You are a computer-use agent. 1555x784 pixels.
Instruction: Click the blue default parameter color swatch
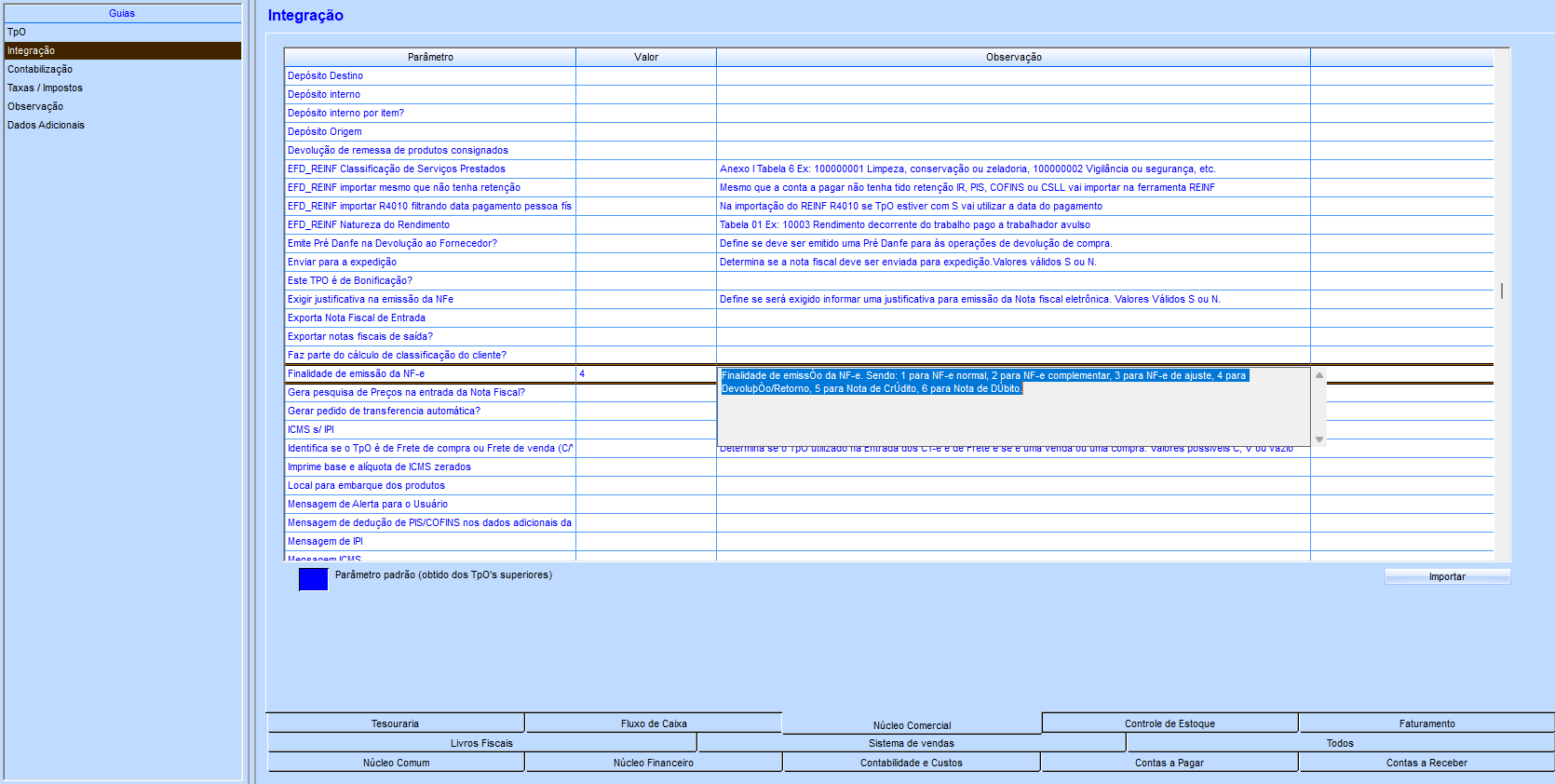313,579
